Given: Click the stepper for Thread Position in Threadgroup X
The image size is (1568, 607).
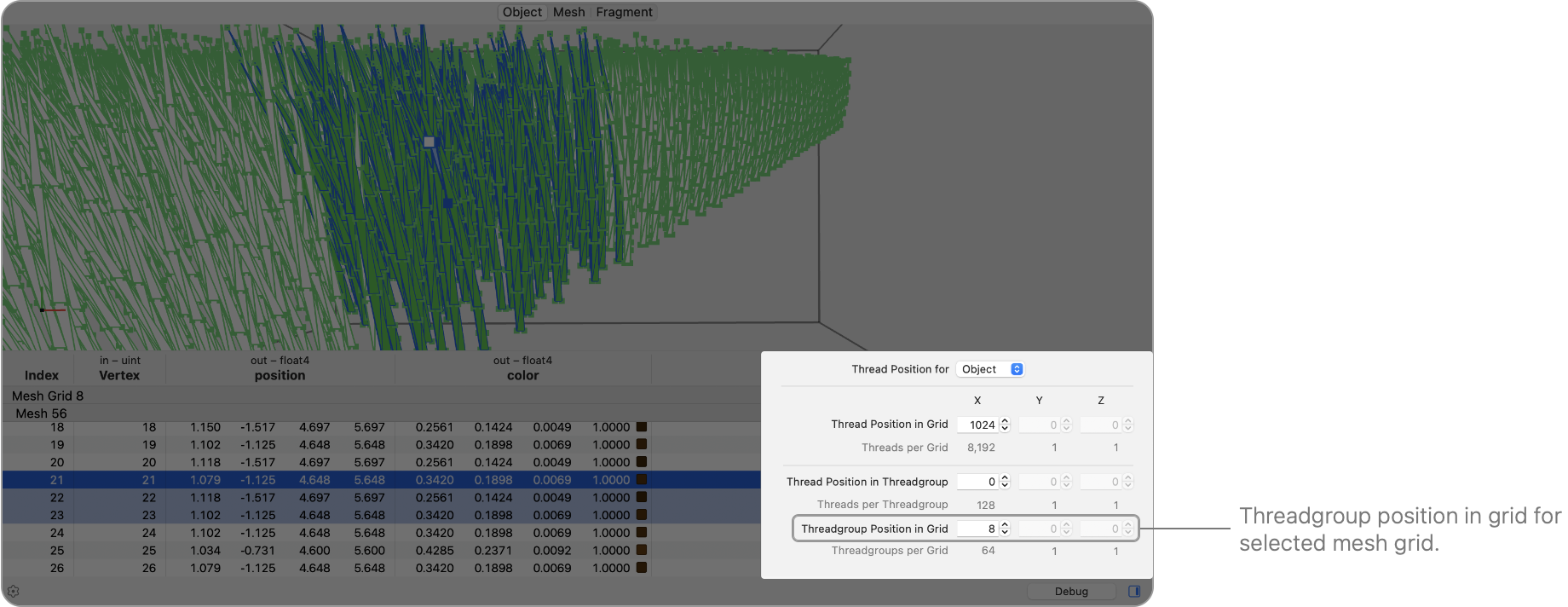Looking at the screenshot, I should coord(1005,482).
